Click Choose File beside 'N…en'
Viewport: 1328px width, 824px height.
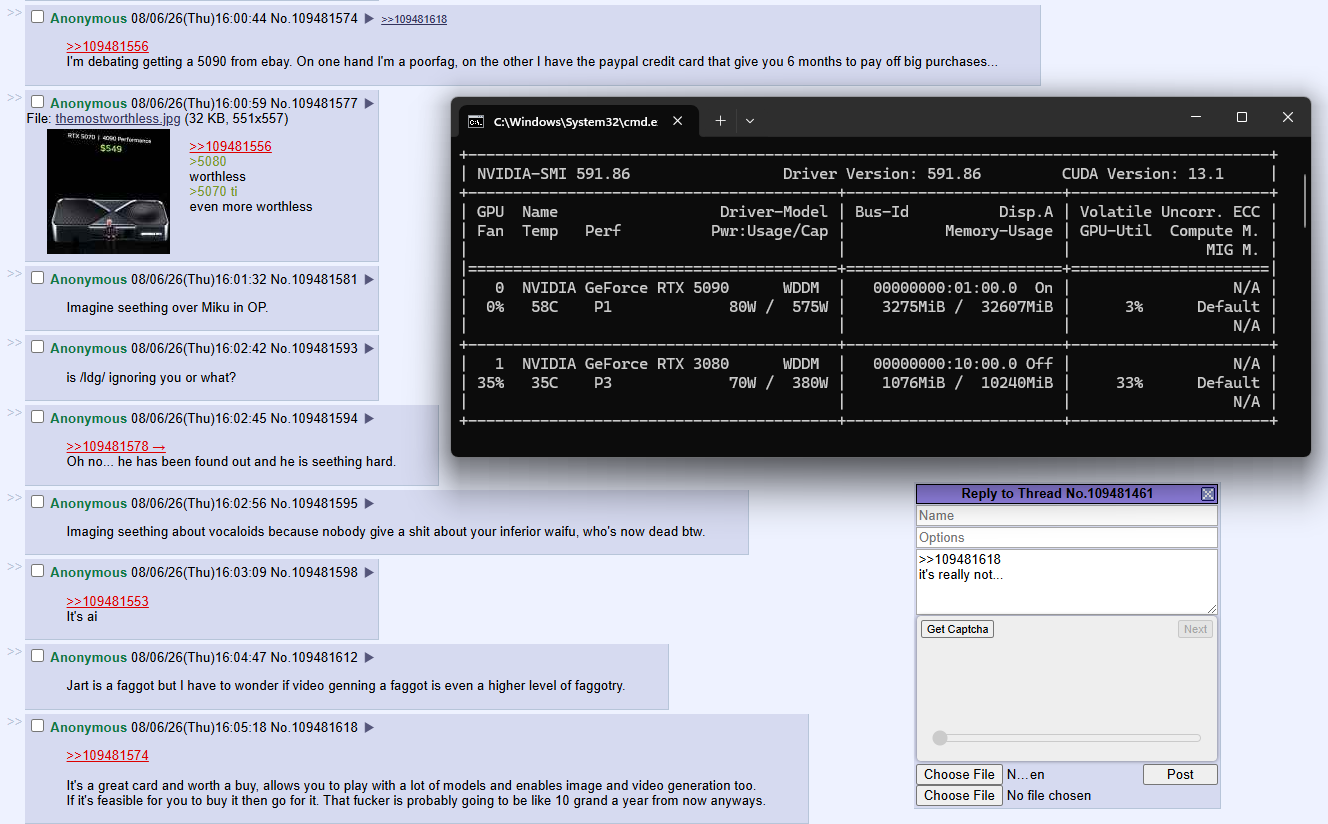pyautogui.click(x=959, y=774)
